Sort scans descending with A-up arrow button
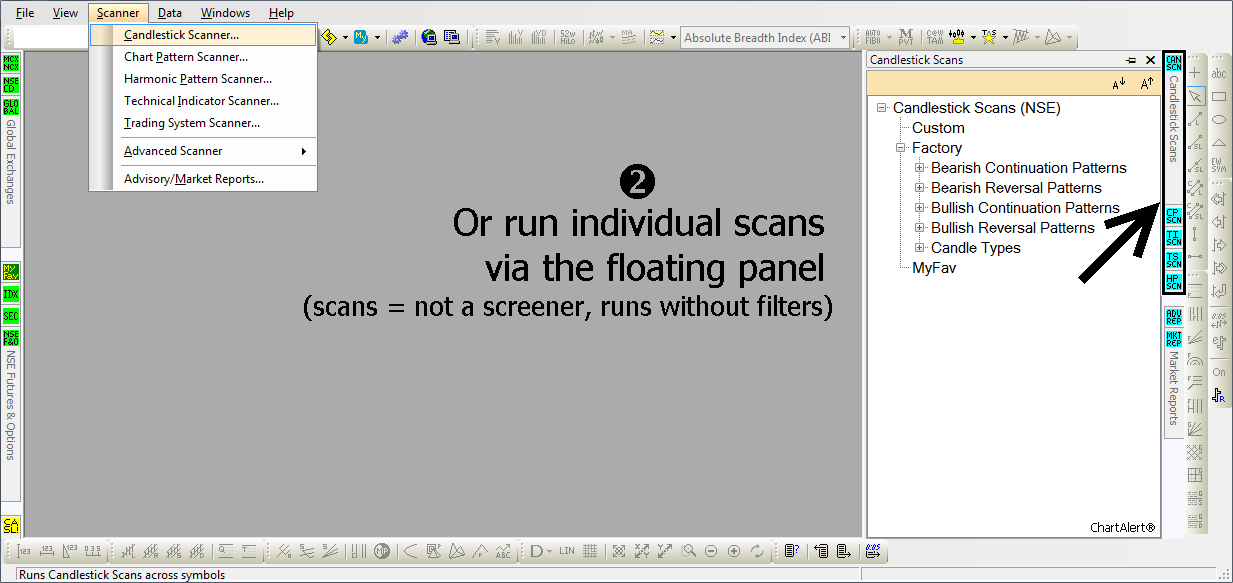The height and width of the screenshot is (583, 1233). [x=1147, y=83]
